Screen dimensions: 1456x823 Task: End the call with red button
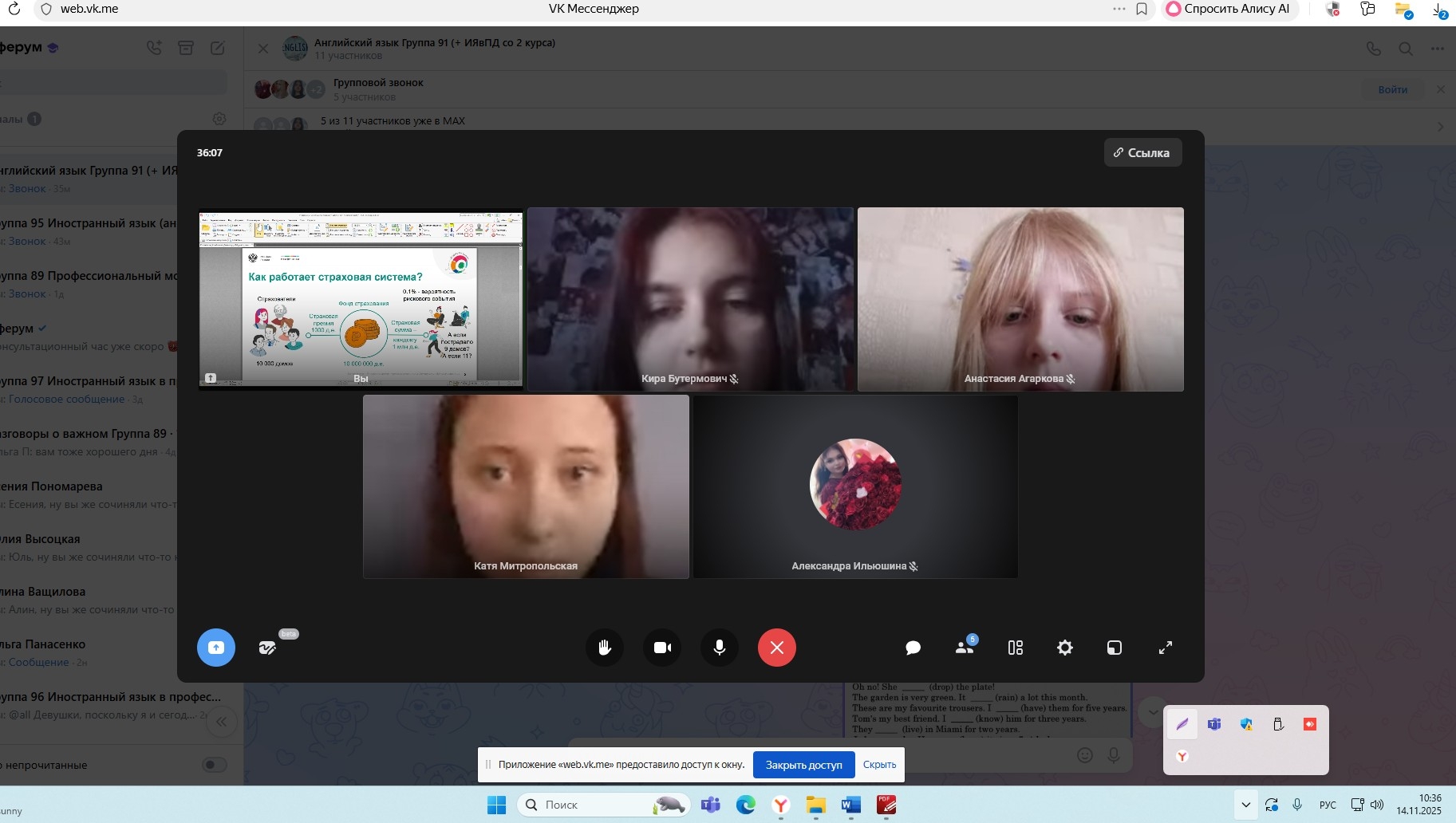coord(777,648)
